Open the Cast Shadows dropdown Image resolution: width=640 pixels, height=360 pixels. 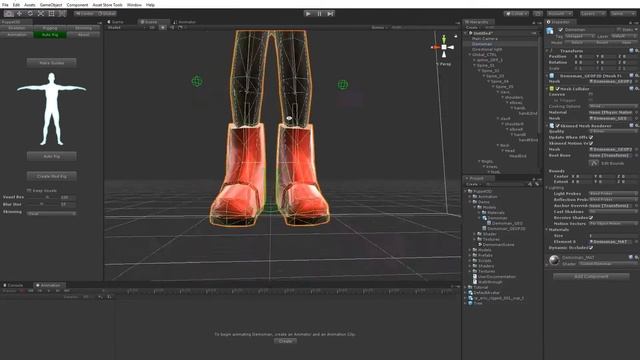(613, 211)
